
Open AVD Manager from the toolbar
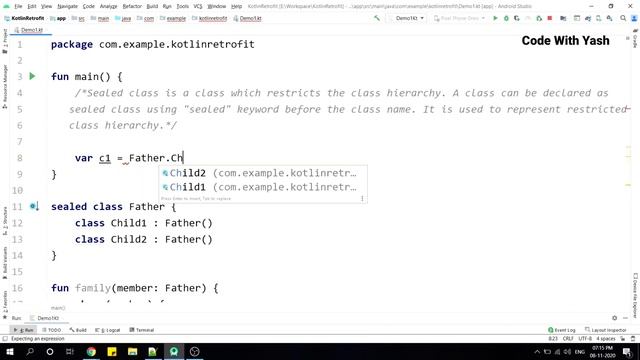point(598,18)
